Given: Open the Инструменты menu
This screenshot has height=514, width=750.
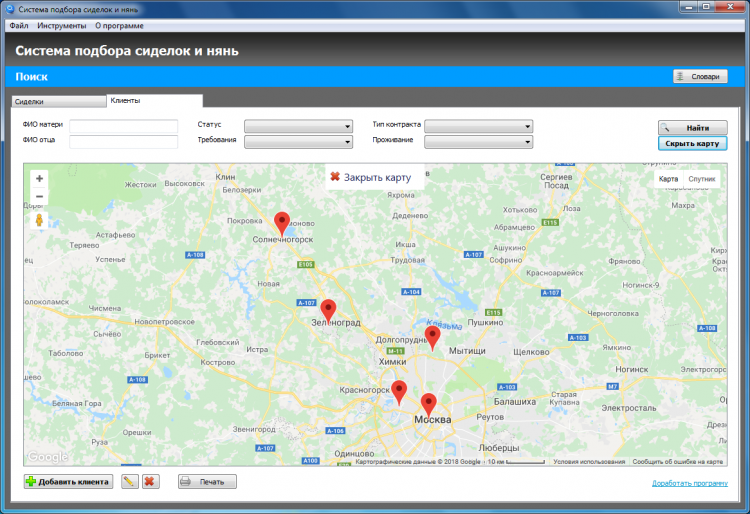Looking at the screenshot, I should coord(62,26).
